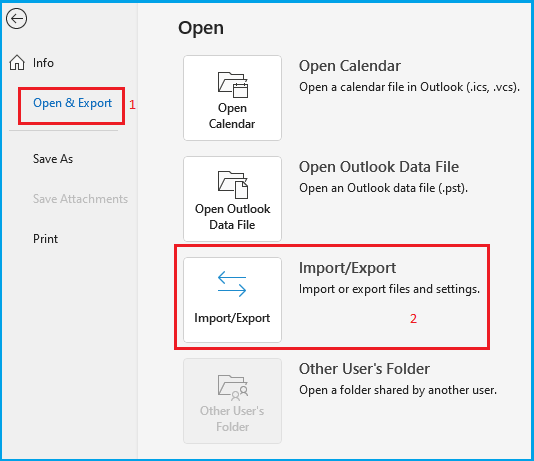Click Save Attachments menu entry
This screenshot has height=461, width=534.
click(x=80, y=199)
